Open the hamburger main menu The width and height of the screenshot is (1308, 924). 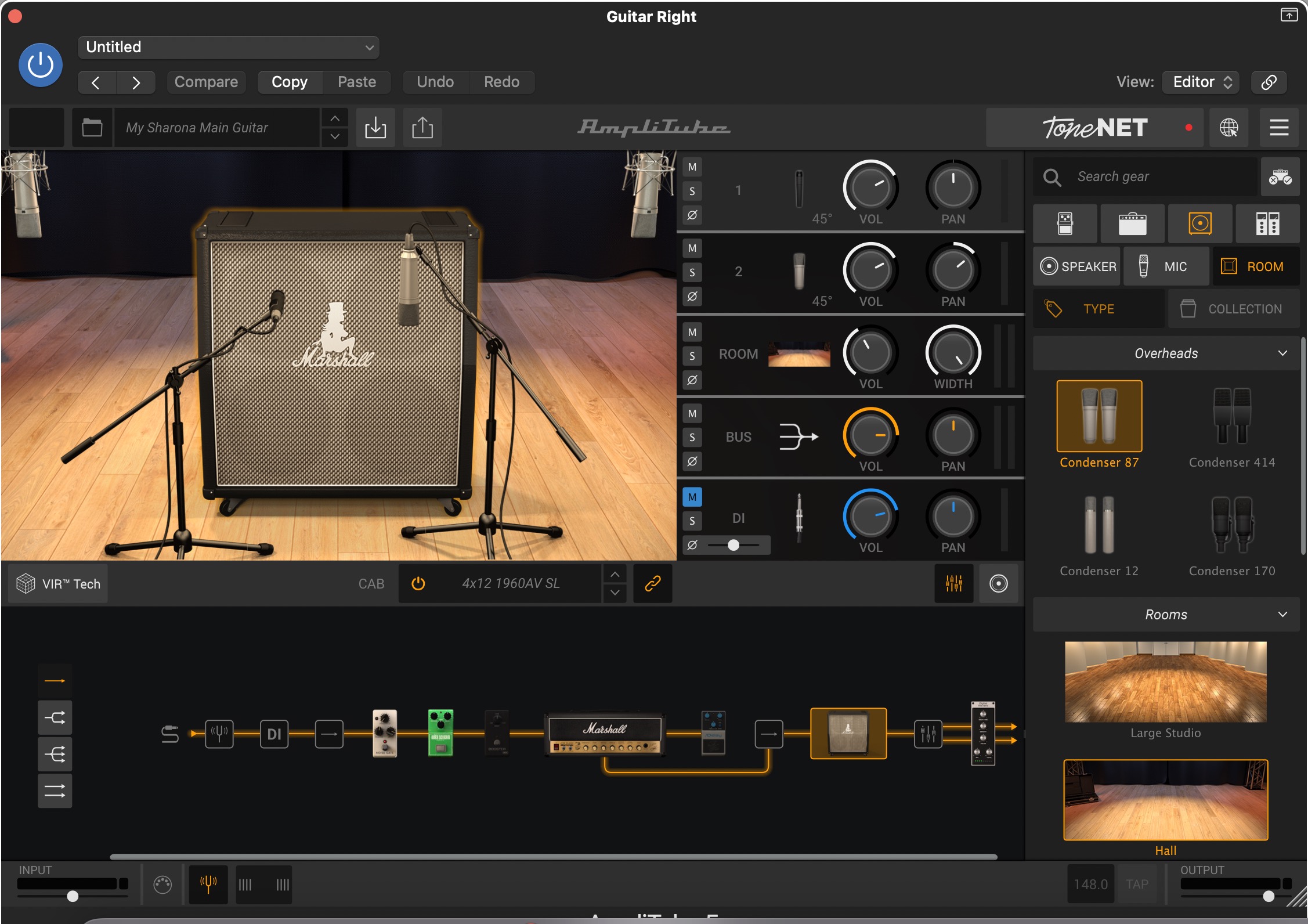1279,127
